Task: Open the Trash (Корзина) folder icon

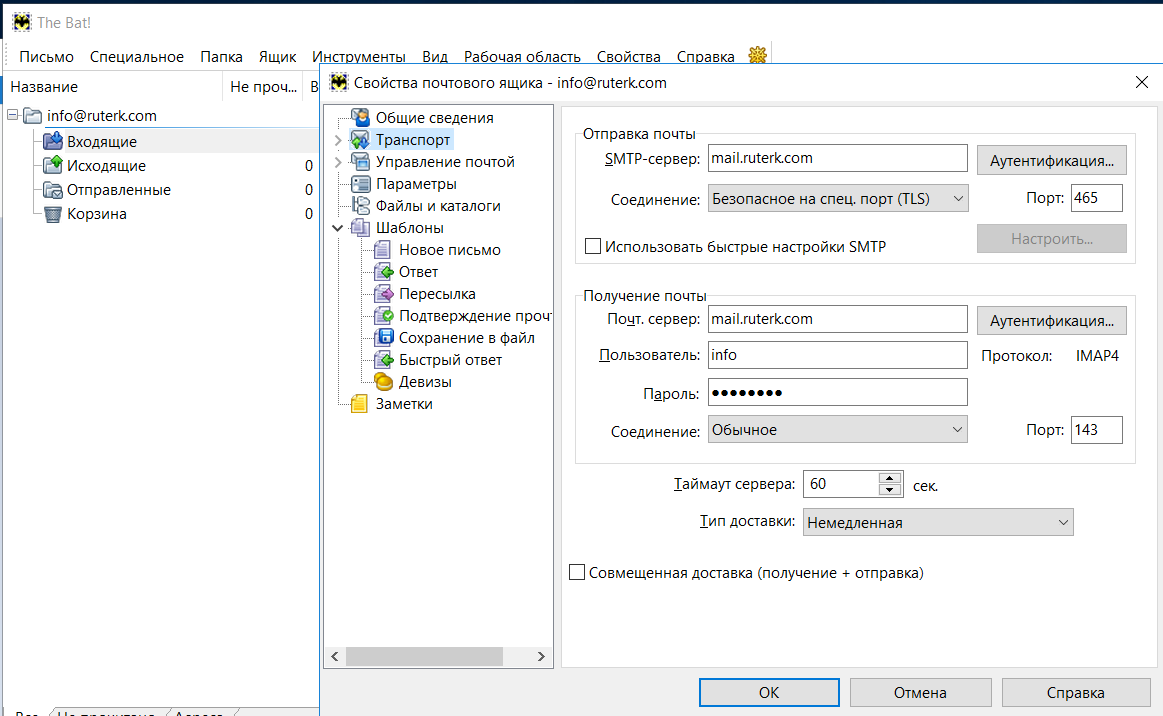Action: pyautogui.click(x=53, y=213)
